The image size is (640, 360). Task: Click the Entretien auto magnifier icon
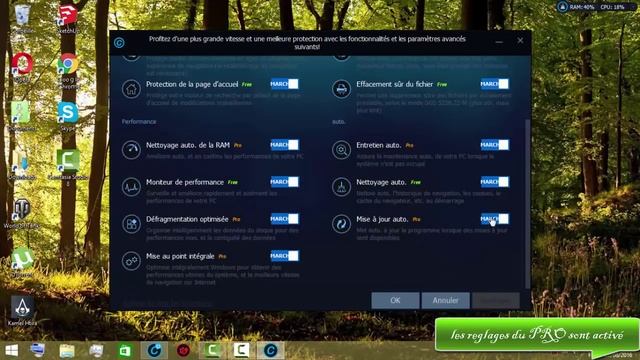[341, 150]
